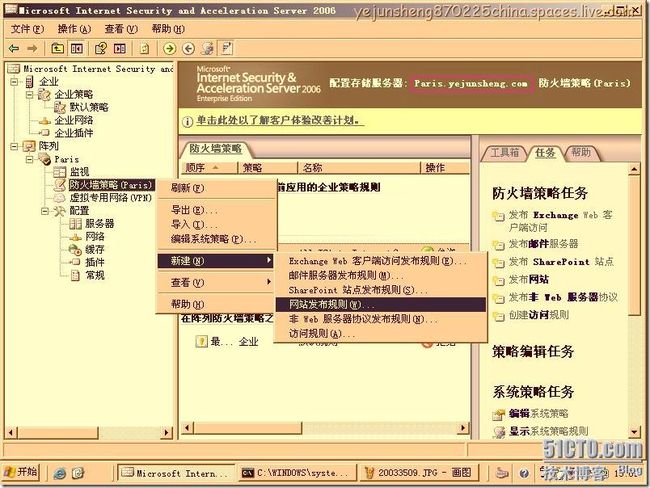
Task: Open the 查看(V) menu bar item
Action: pyautogui.click(x=121, y=29)
